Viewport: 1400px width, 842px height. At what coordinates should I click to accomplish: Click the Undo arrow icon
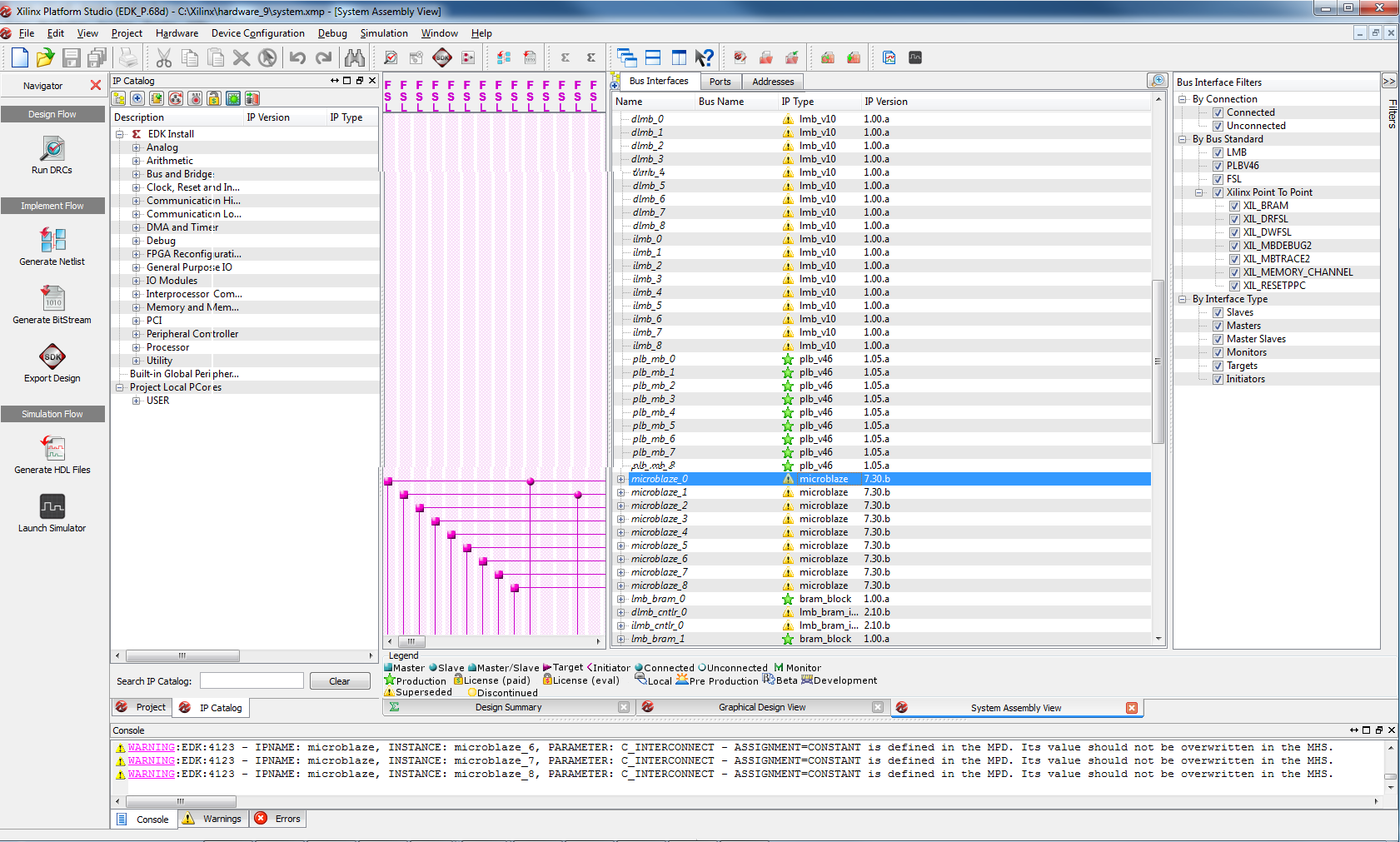point(297,57)
